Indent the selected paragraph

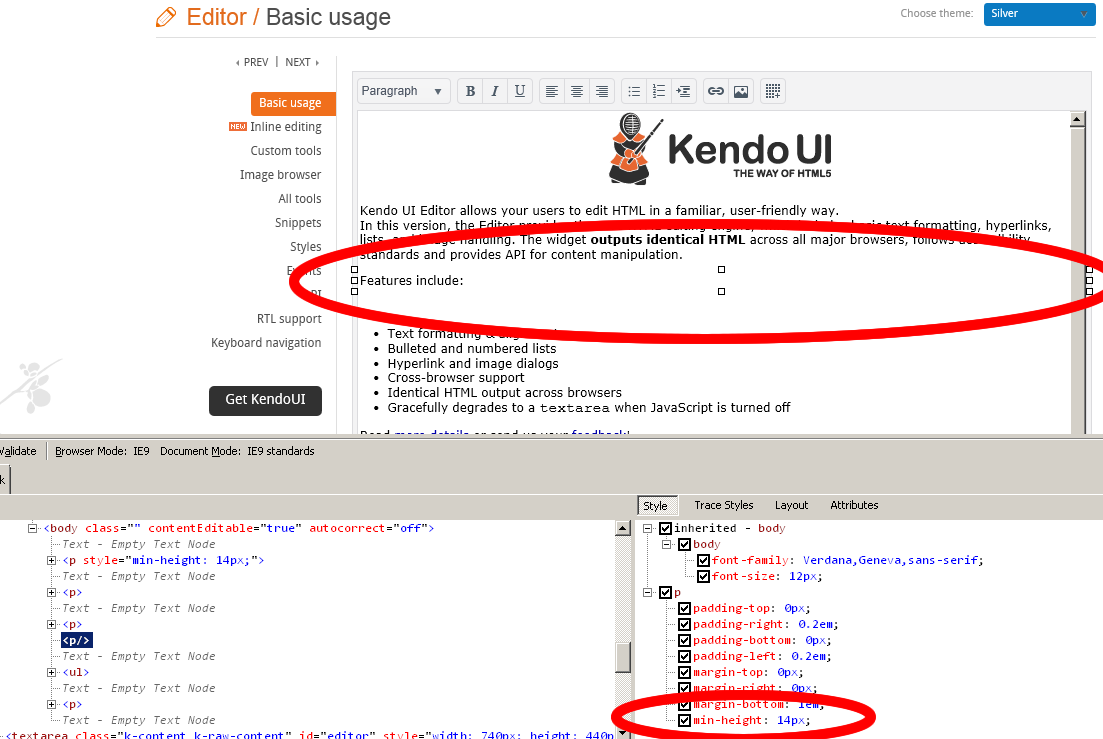[x=683, y=91]
